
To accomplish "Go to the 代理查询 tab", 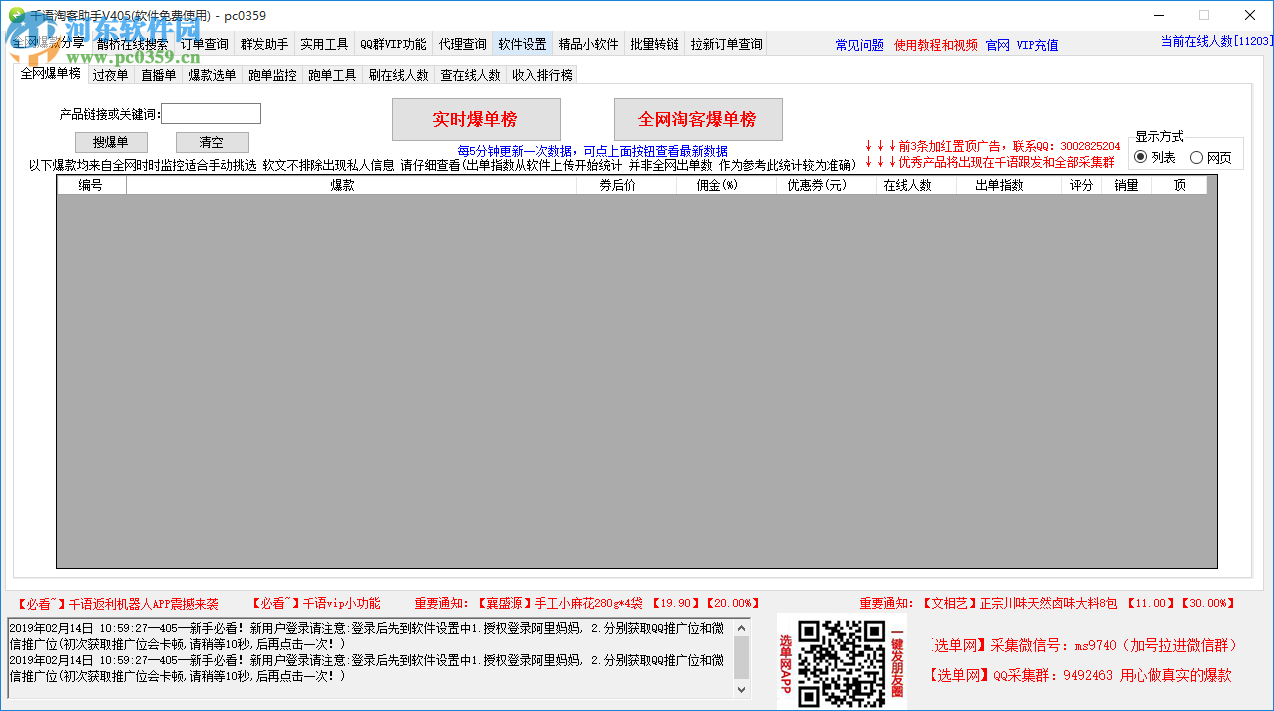I will coord(462,44).
